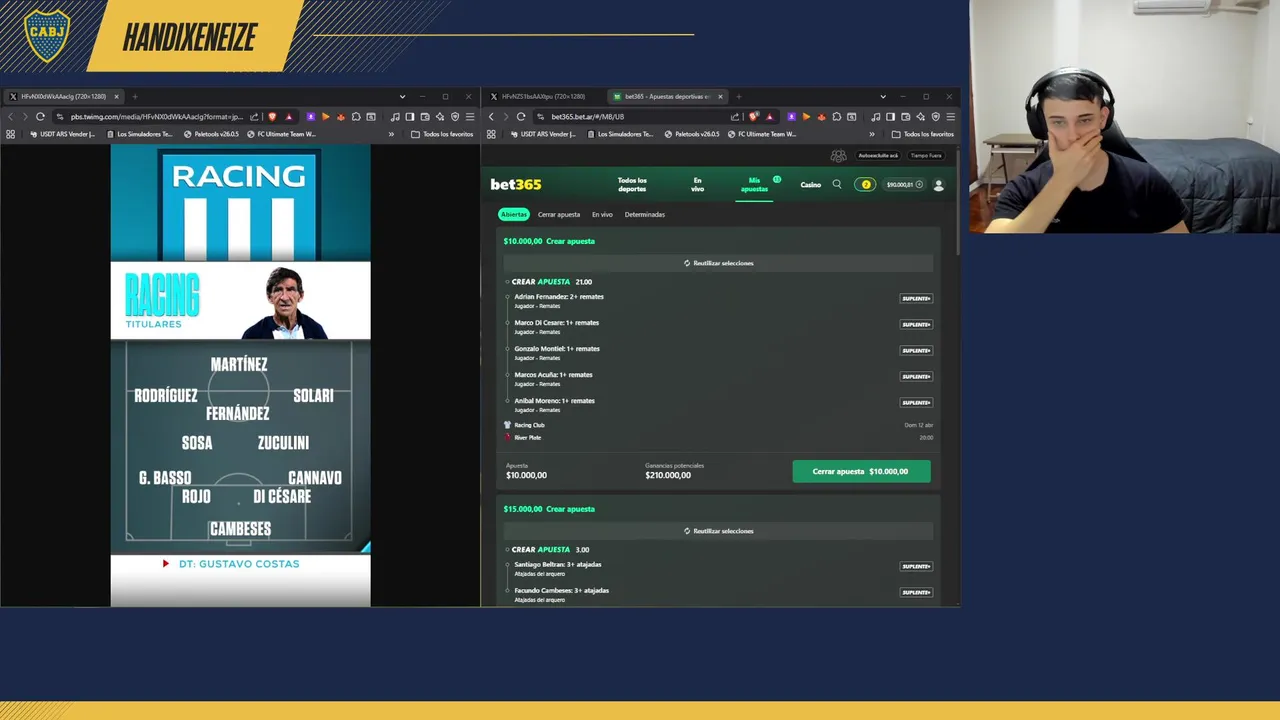This screenshot has width=1280, height=720.
Task: Click the Autoexcluite acá button
Action: click(878, 155)
